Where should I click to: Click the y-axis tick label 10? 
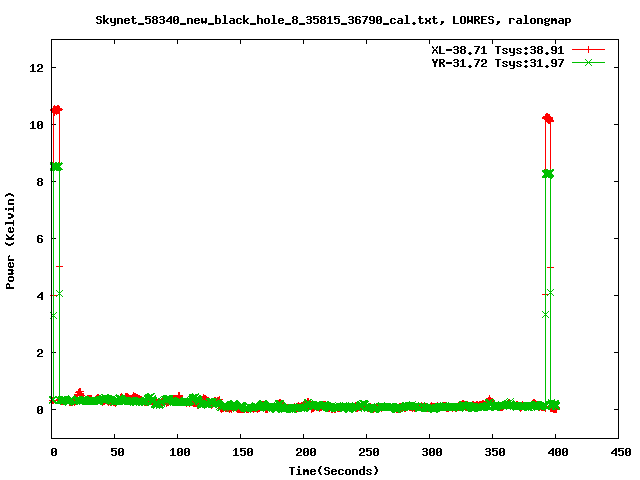click(x=38, y=125)
